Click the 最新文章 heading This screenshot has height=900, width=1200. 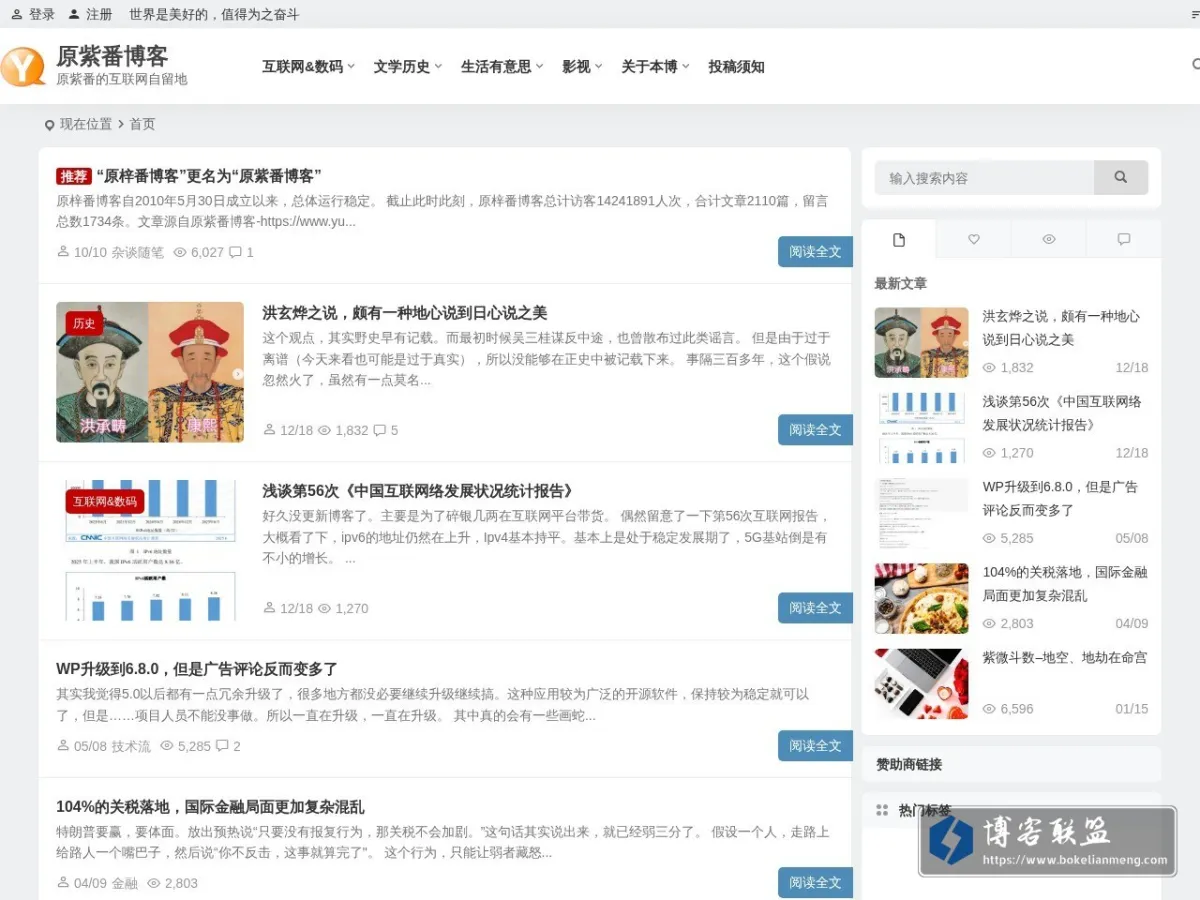[900, 283]
